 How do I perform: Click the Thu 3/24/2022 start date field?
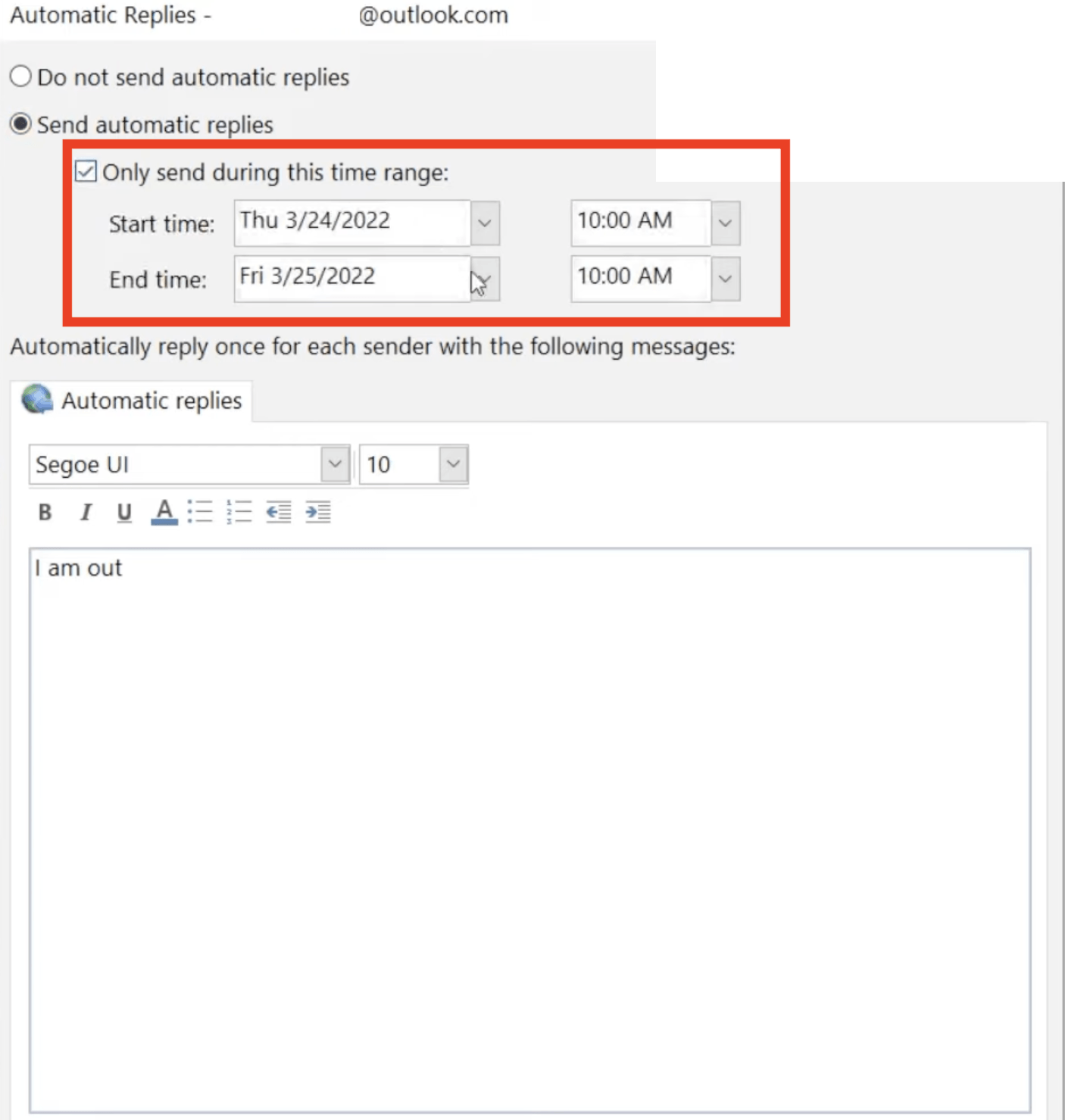352,223
